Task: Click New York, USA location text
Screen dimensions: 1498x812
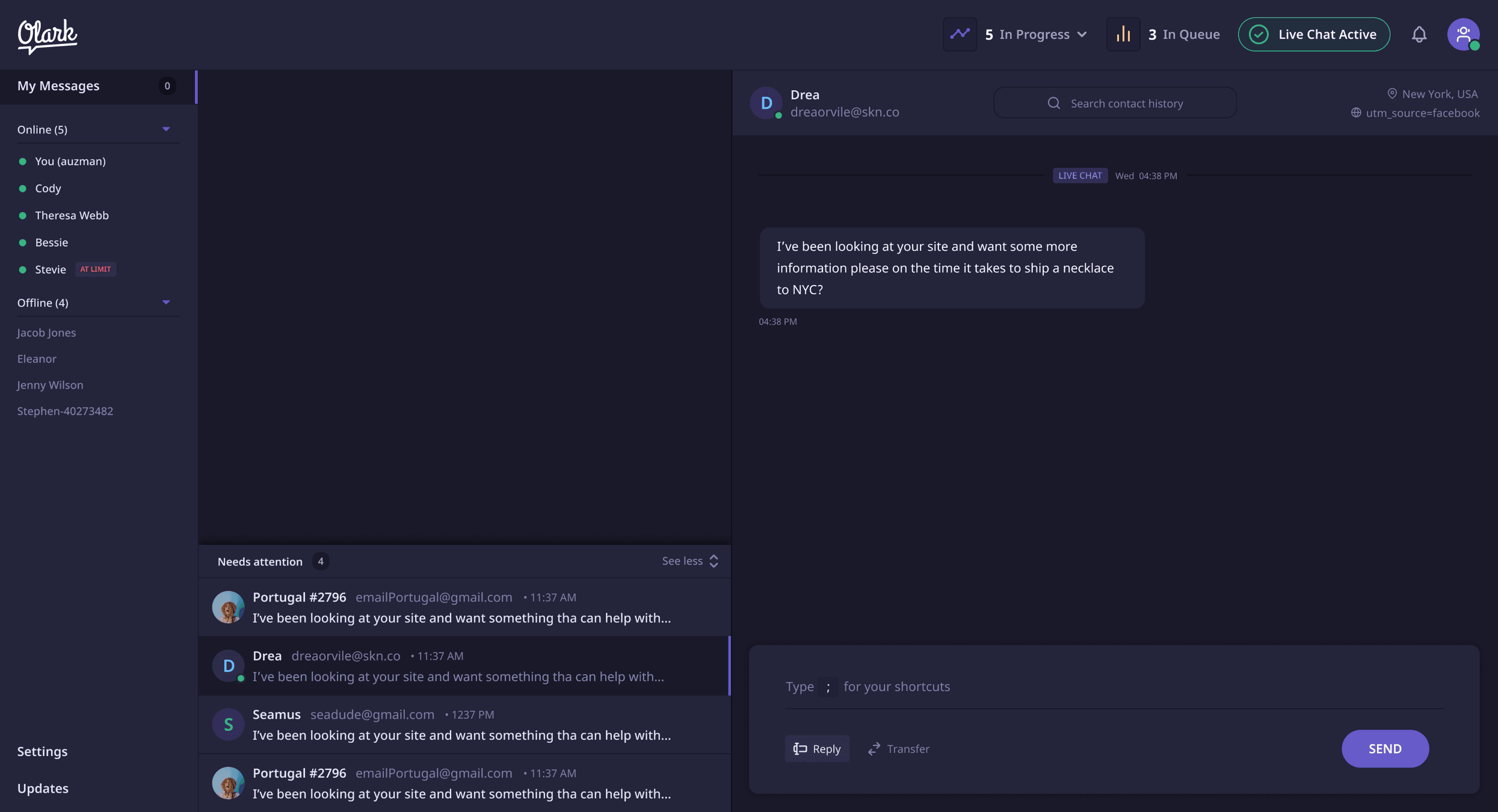Action: point(1440,94)
